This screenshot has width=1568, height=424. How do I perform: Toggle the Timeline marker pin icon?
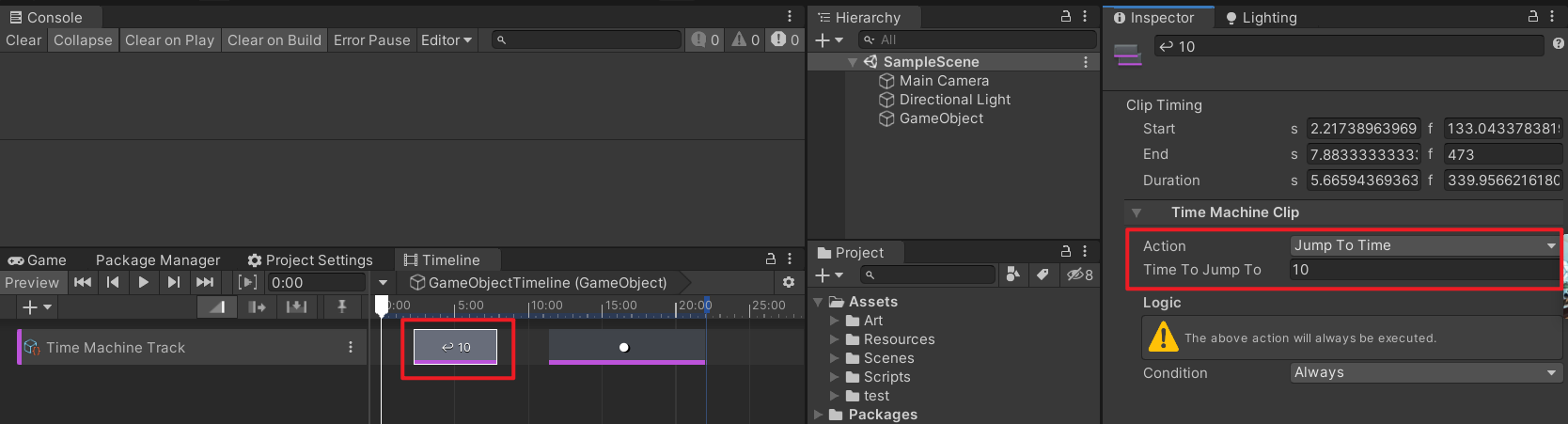(342, 306)
